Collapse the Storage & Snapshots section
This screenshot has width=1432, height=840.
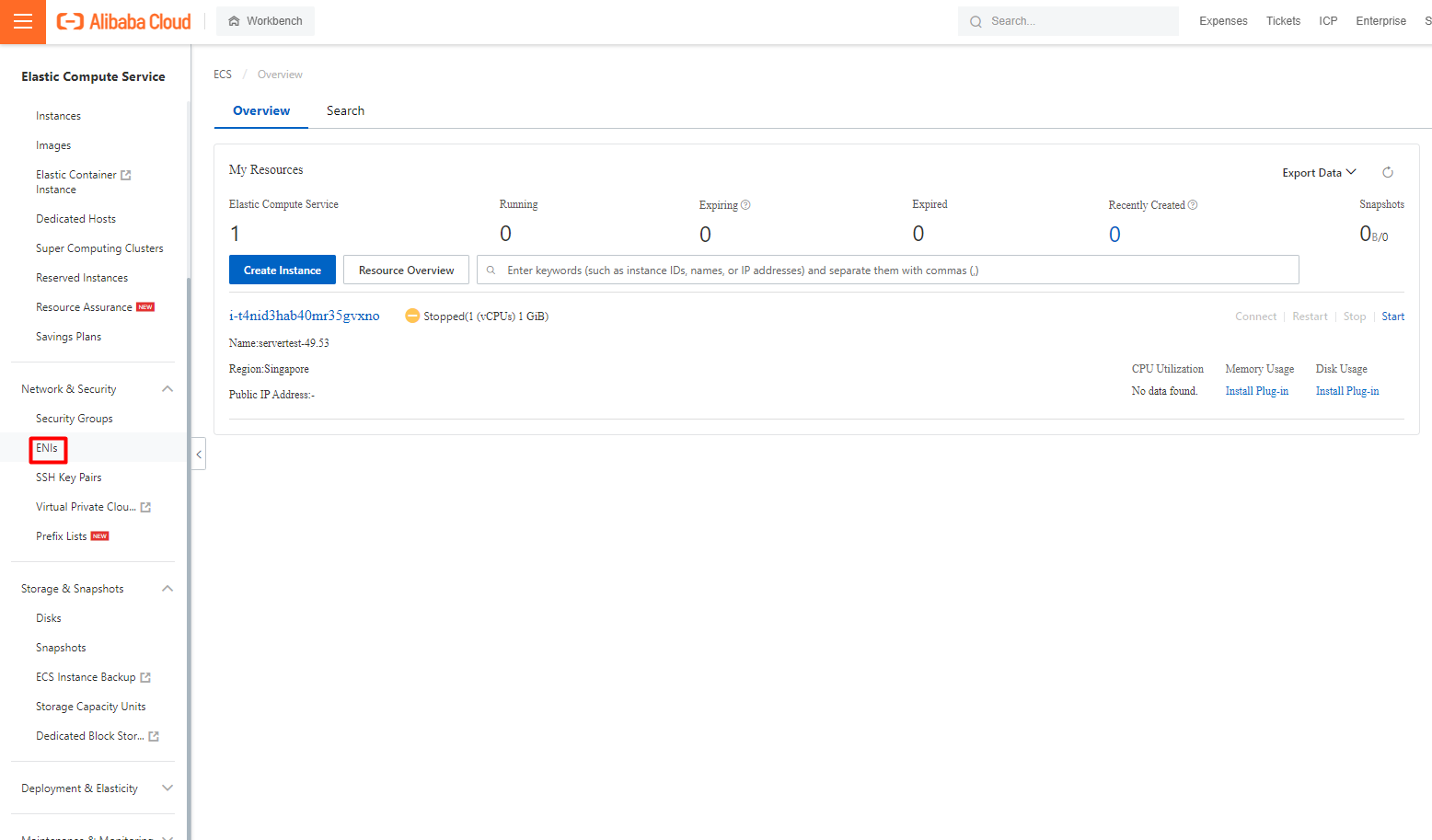pos(167,589)
